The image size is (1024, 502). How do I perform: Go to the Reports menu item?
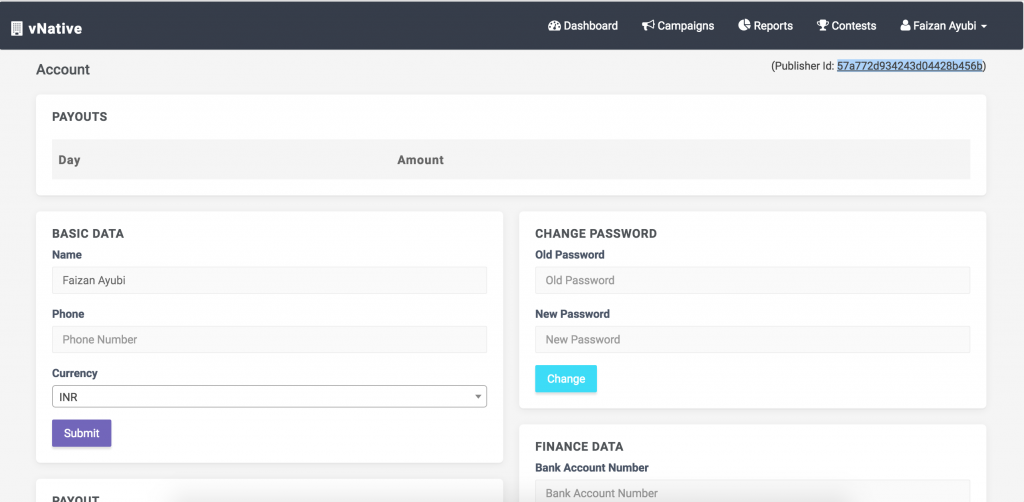pos(765,26)
